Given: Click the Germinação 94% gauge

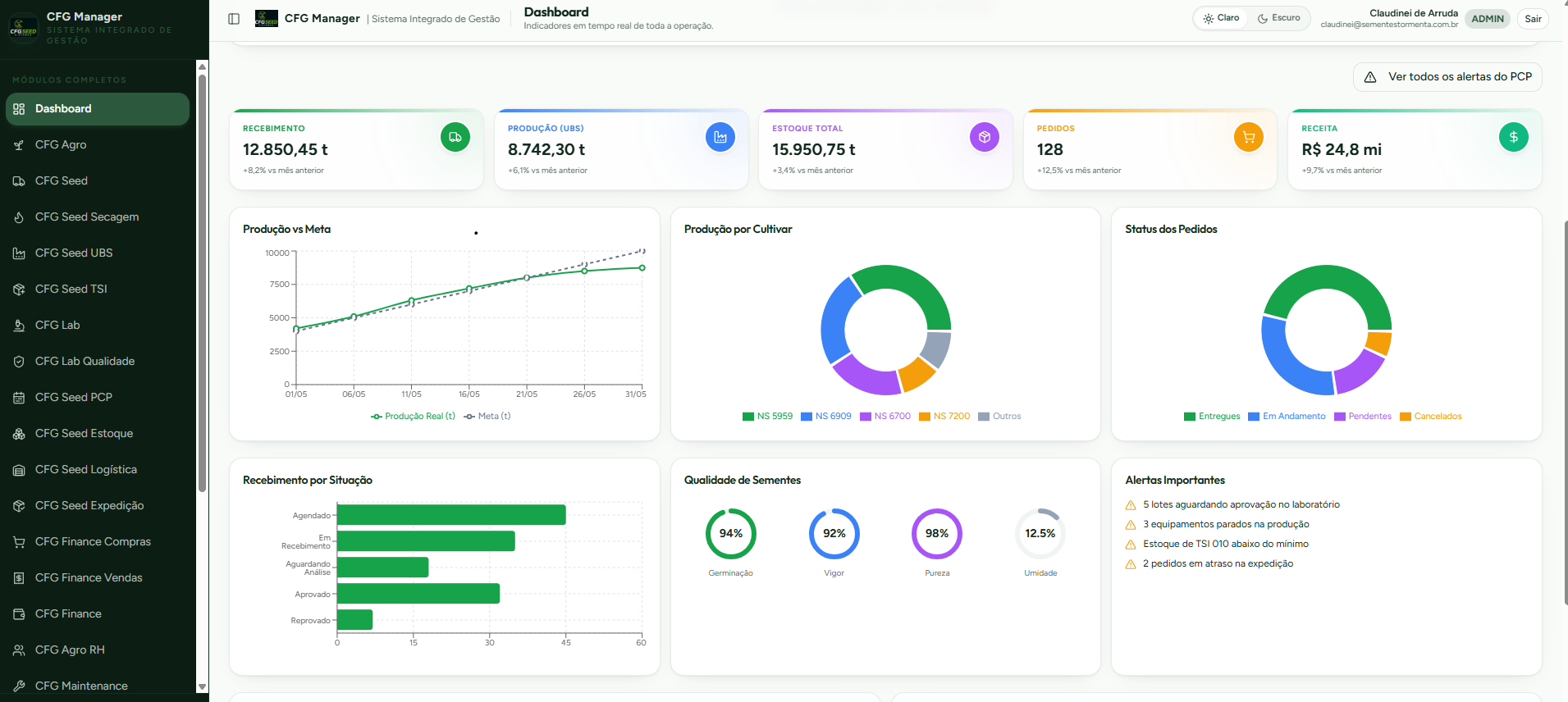Looking at the screenshot, I should (x=730, y=534).
